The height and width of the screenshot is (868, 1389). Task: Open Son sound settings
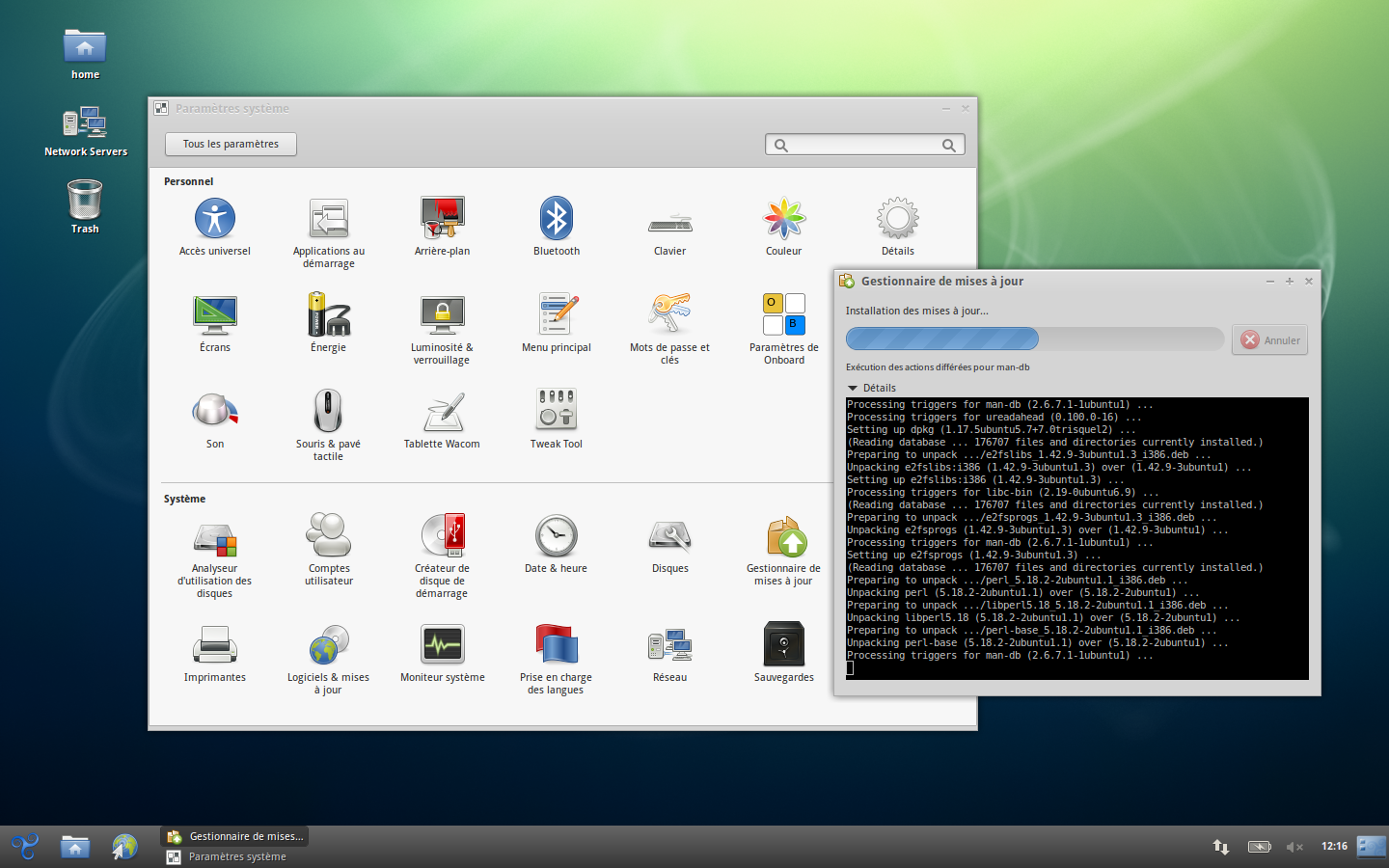(x=215, y=420)
